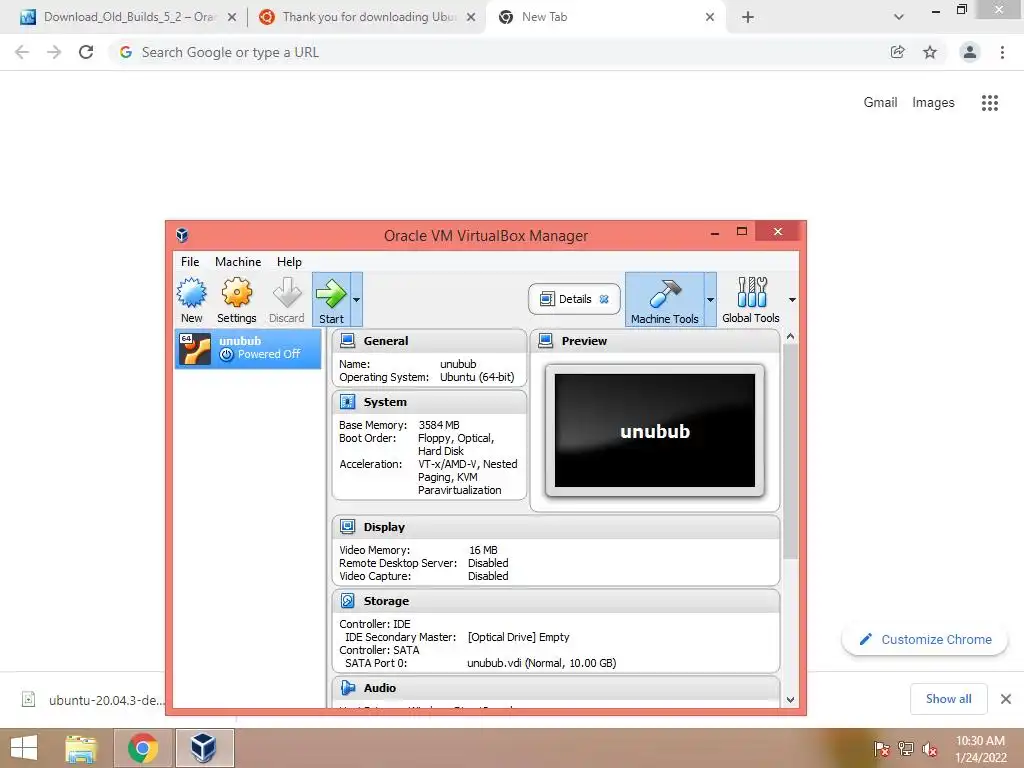1024x768 pixels.
Task: Expand the Start button dropdown arrow
Action: coord(357,300)
